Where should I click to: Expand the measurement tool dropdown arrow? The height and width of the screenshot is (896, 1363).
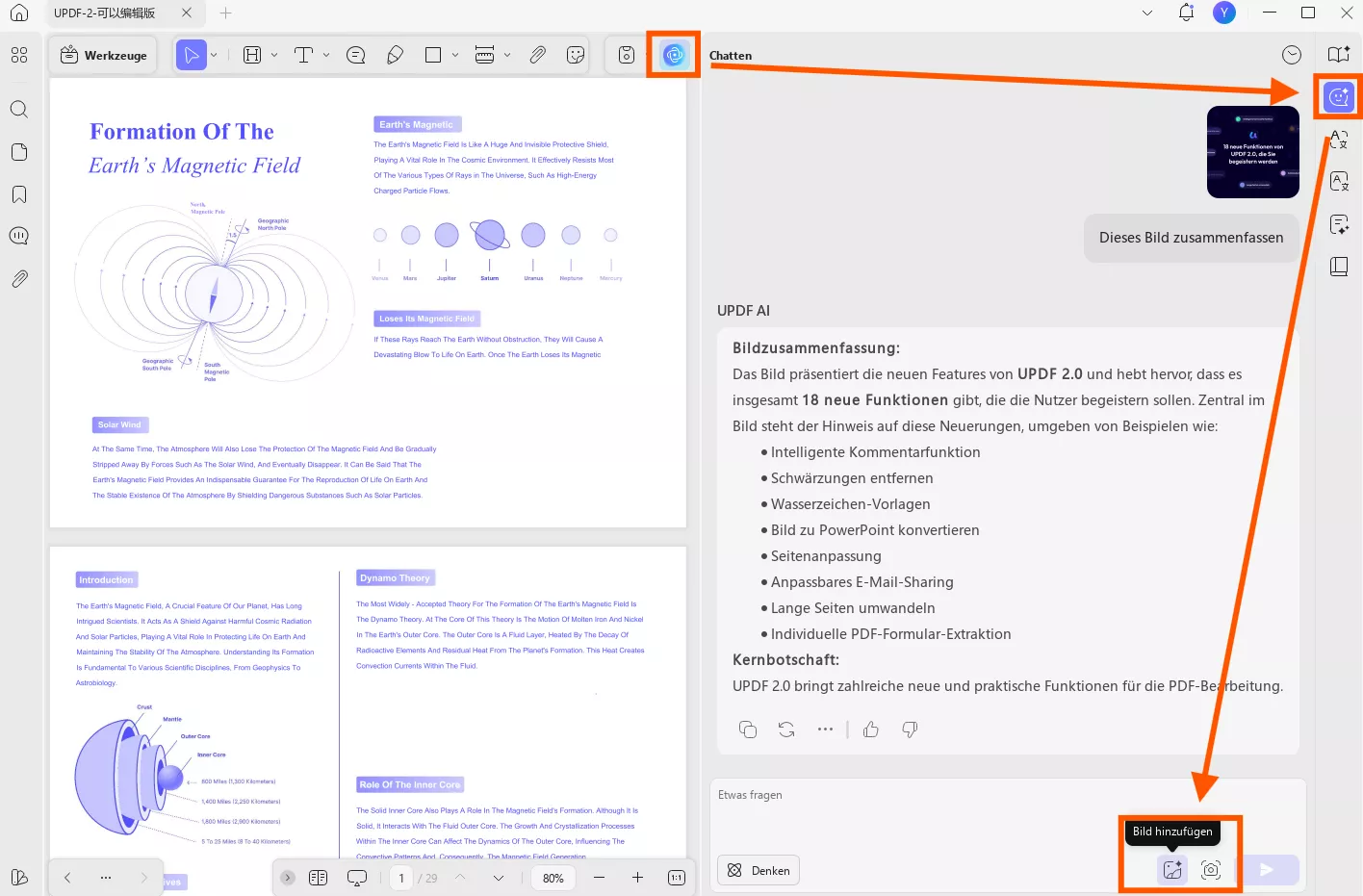pyautogui.click(x=507, y=55)
